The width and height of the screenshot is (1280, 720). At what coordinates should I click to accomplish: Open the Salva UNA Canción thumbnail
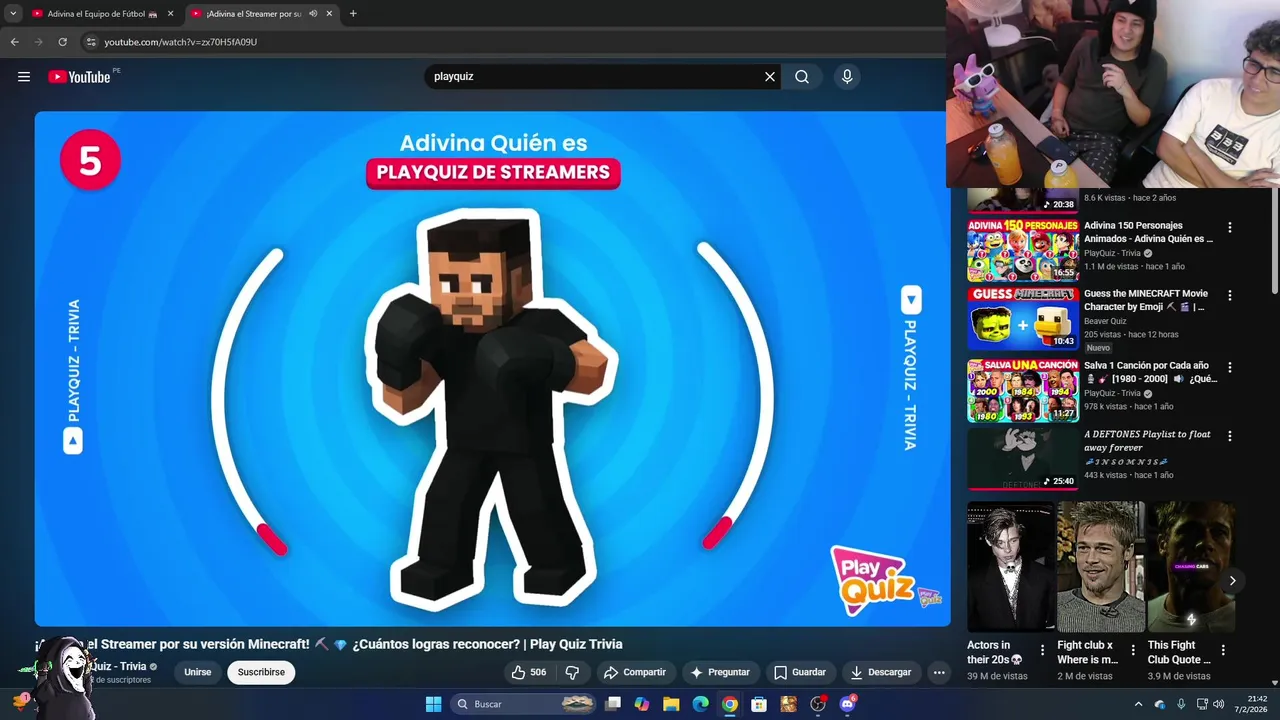pos(1022,390)
